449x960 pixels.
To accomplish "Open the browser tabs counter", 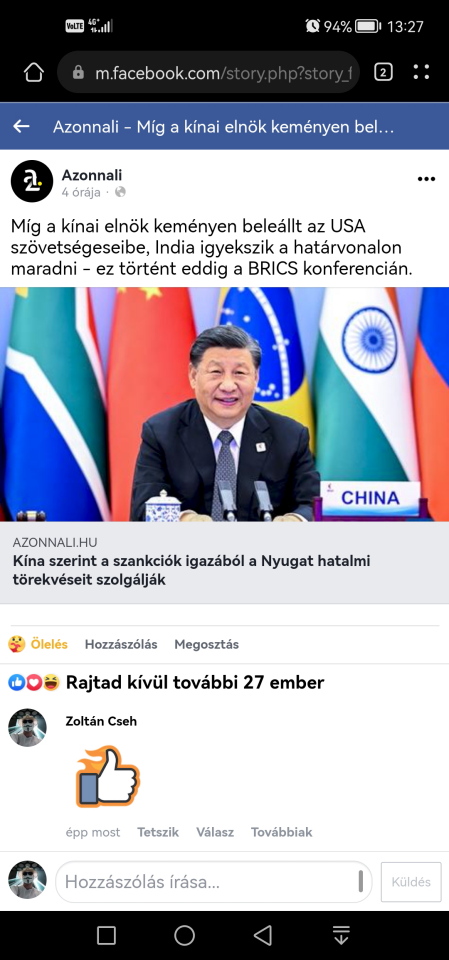I will [383, 73].
